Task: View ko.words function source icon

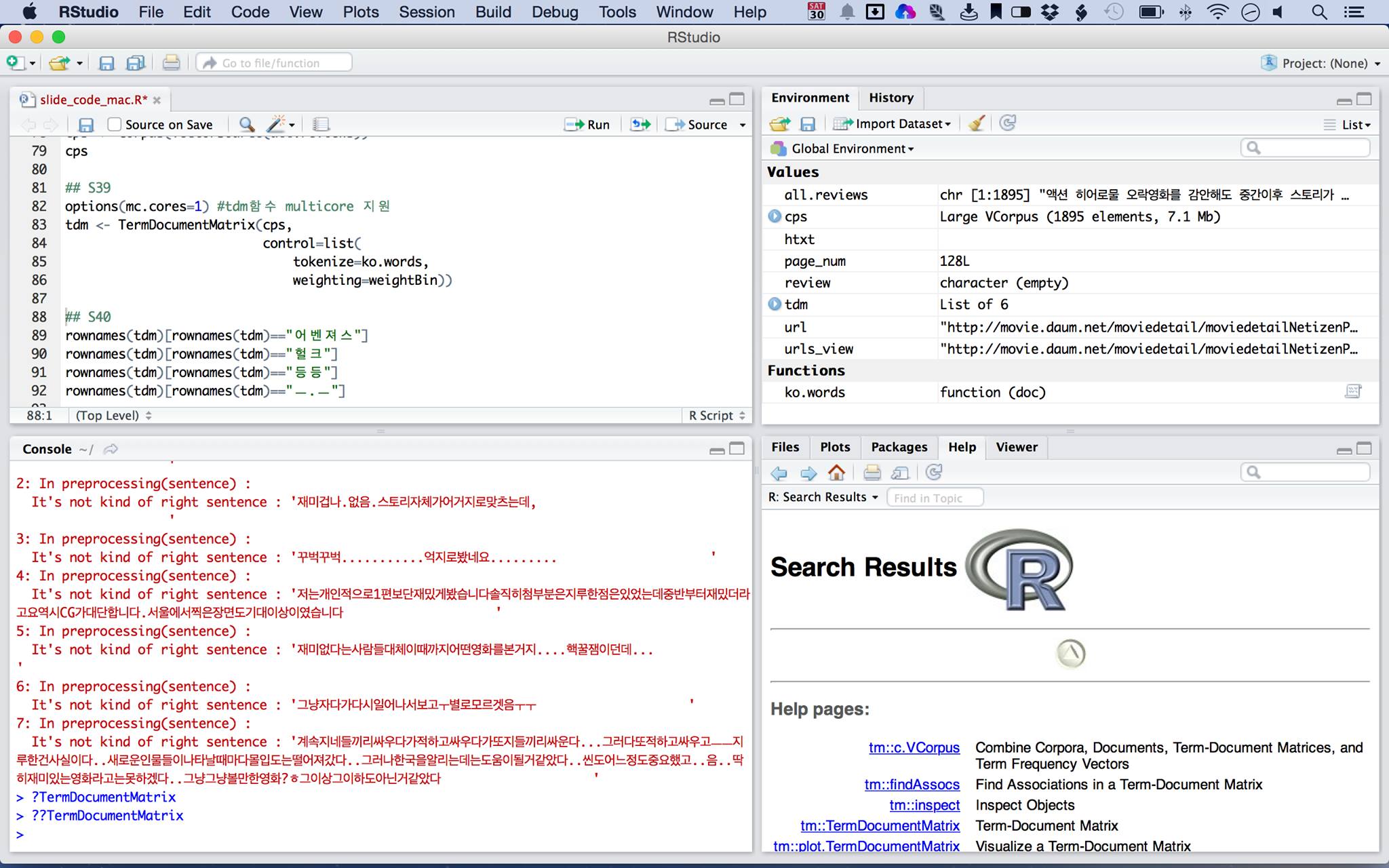Action: (x=1352, y=391)
